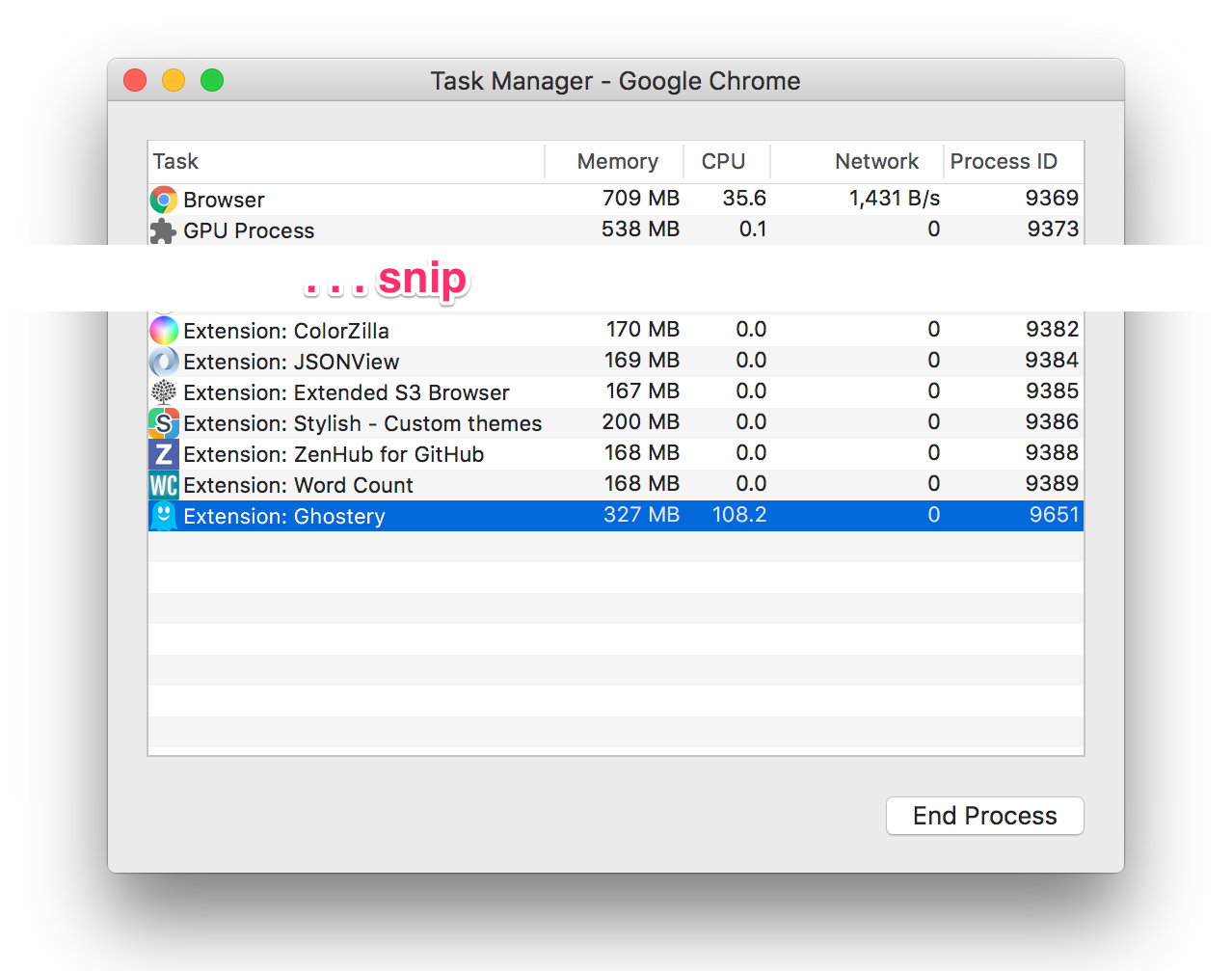Screen dimensions: 1232x971
Task: Click the ColorZilla extension icon
Action: (x=164, y=331)
